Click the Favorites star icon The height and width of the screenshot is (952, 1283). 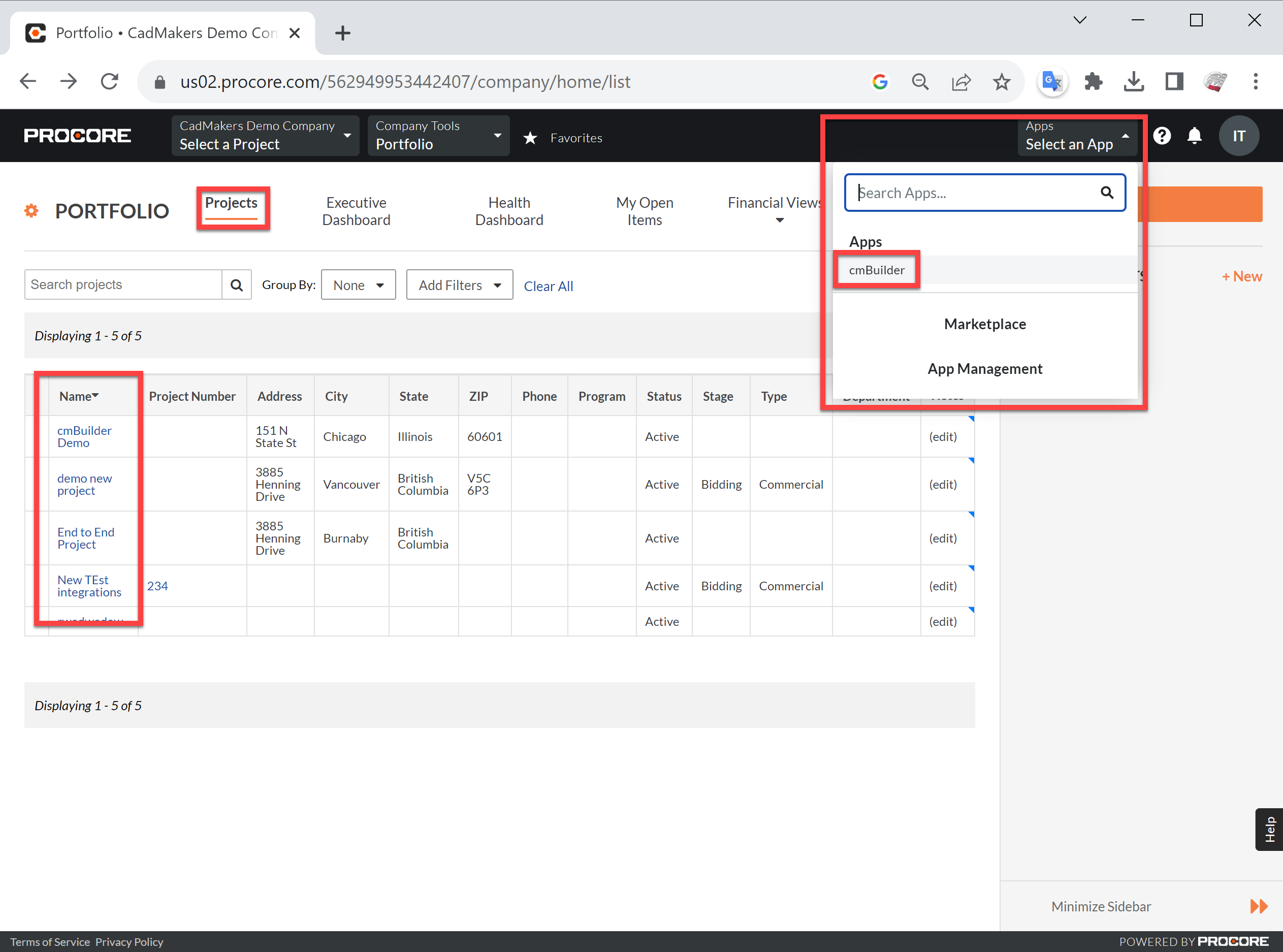click(531, 138)
